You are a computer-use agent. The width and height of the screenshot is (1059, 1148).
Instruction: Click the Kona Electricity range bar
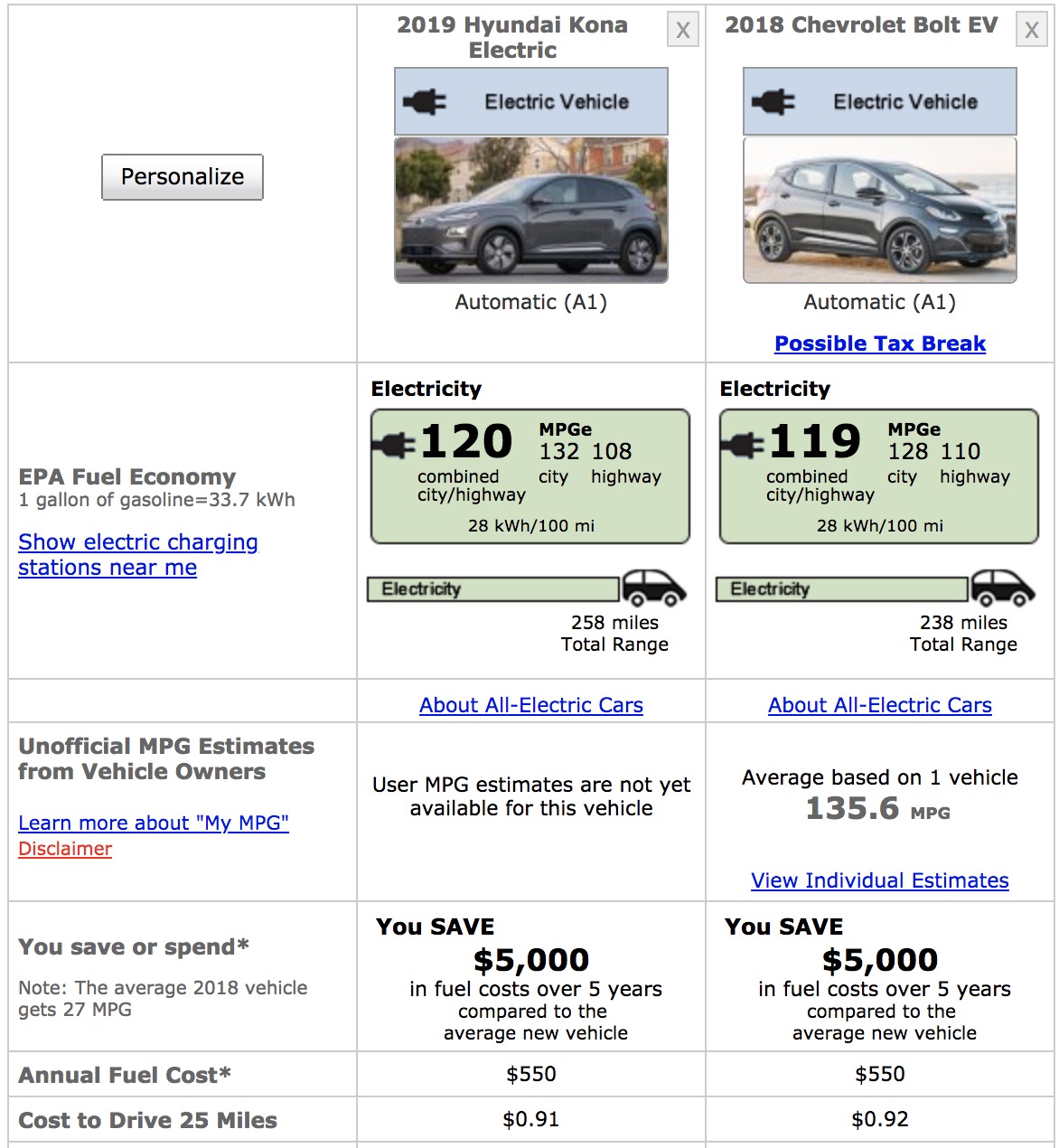click(x=492, y=589)
